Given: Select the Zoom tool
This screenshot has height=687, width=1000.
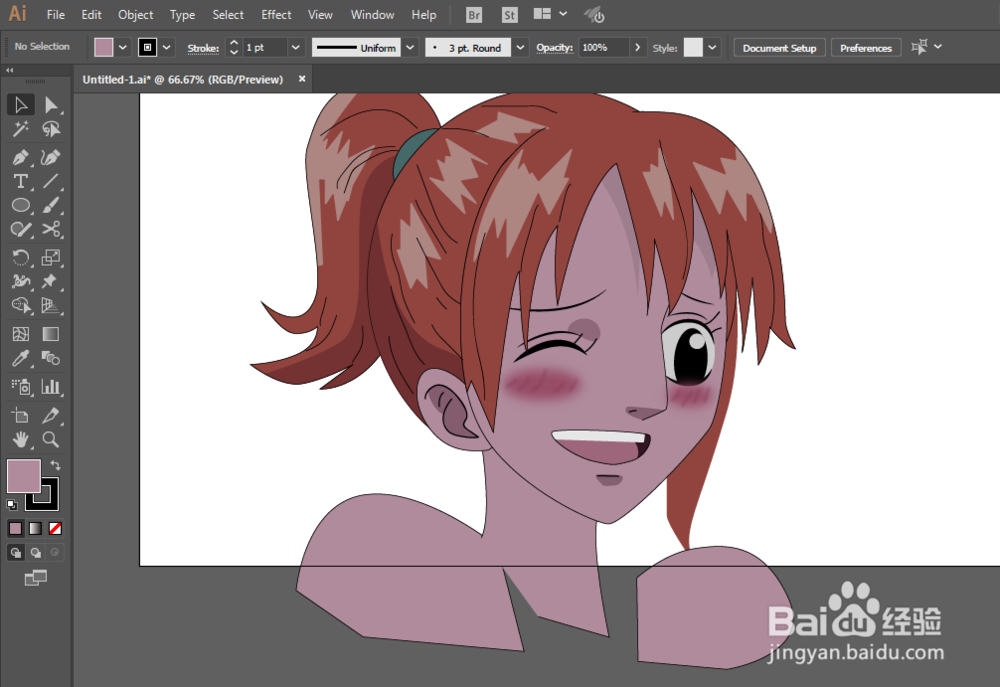Looking at the screenshot, I should 51,440.
